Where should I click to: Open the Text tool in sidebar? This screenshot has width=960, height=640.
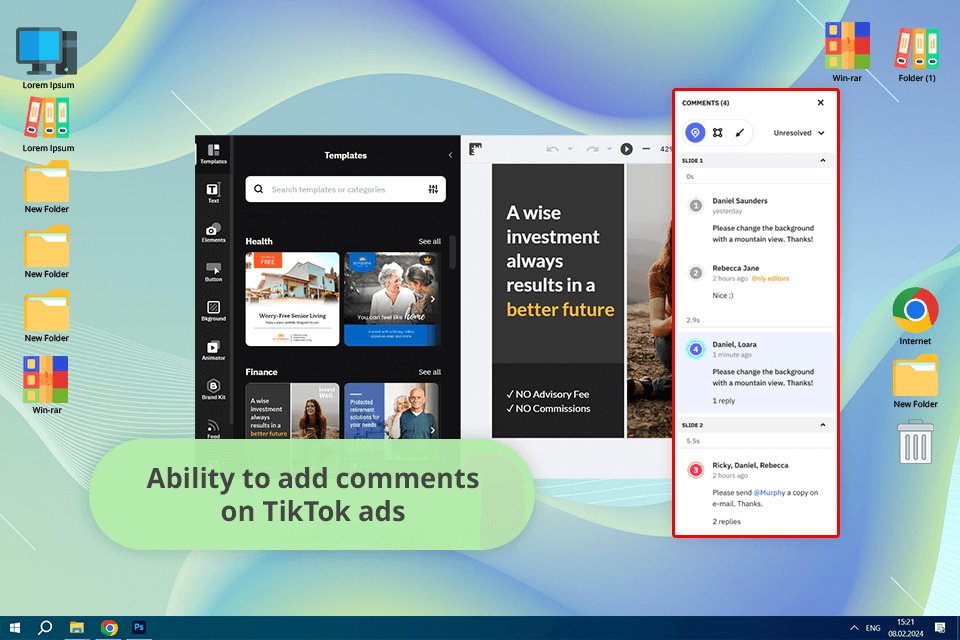(213, 192)
